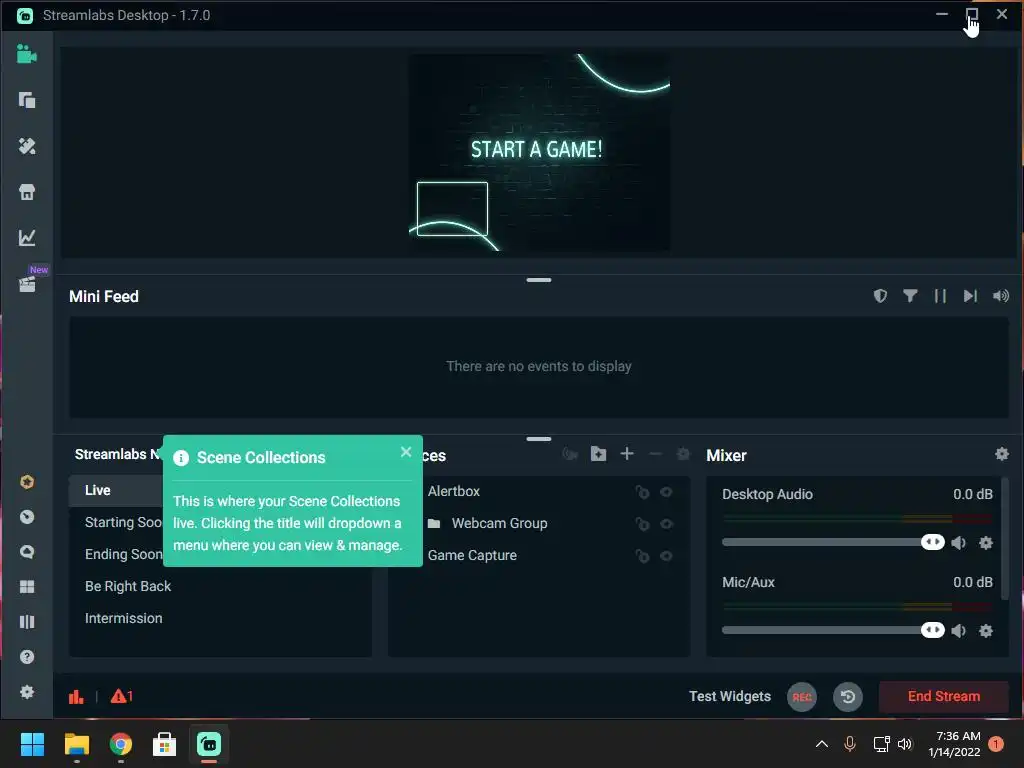The width and height of the screenshot is (1024, 768).
Task: Open File Explorer from taskbar
Action: (76, 744)
